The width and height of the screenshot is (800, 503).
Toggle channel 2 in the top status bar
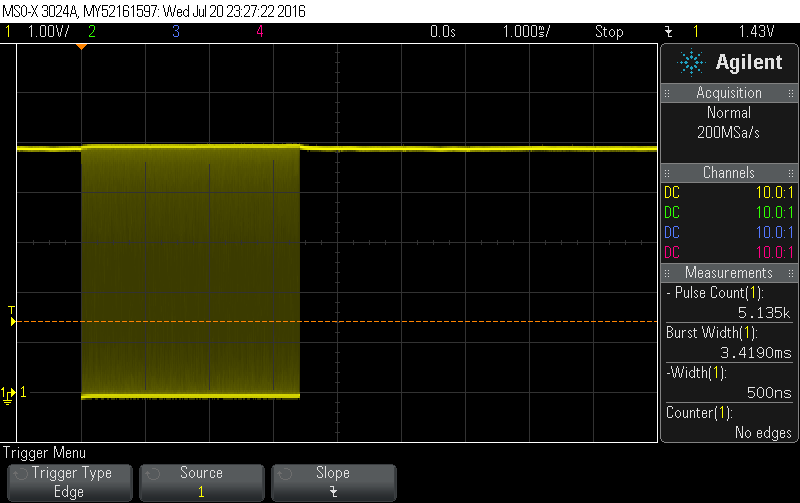(92, 32)
